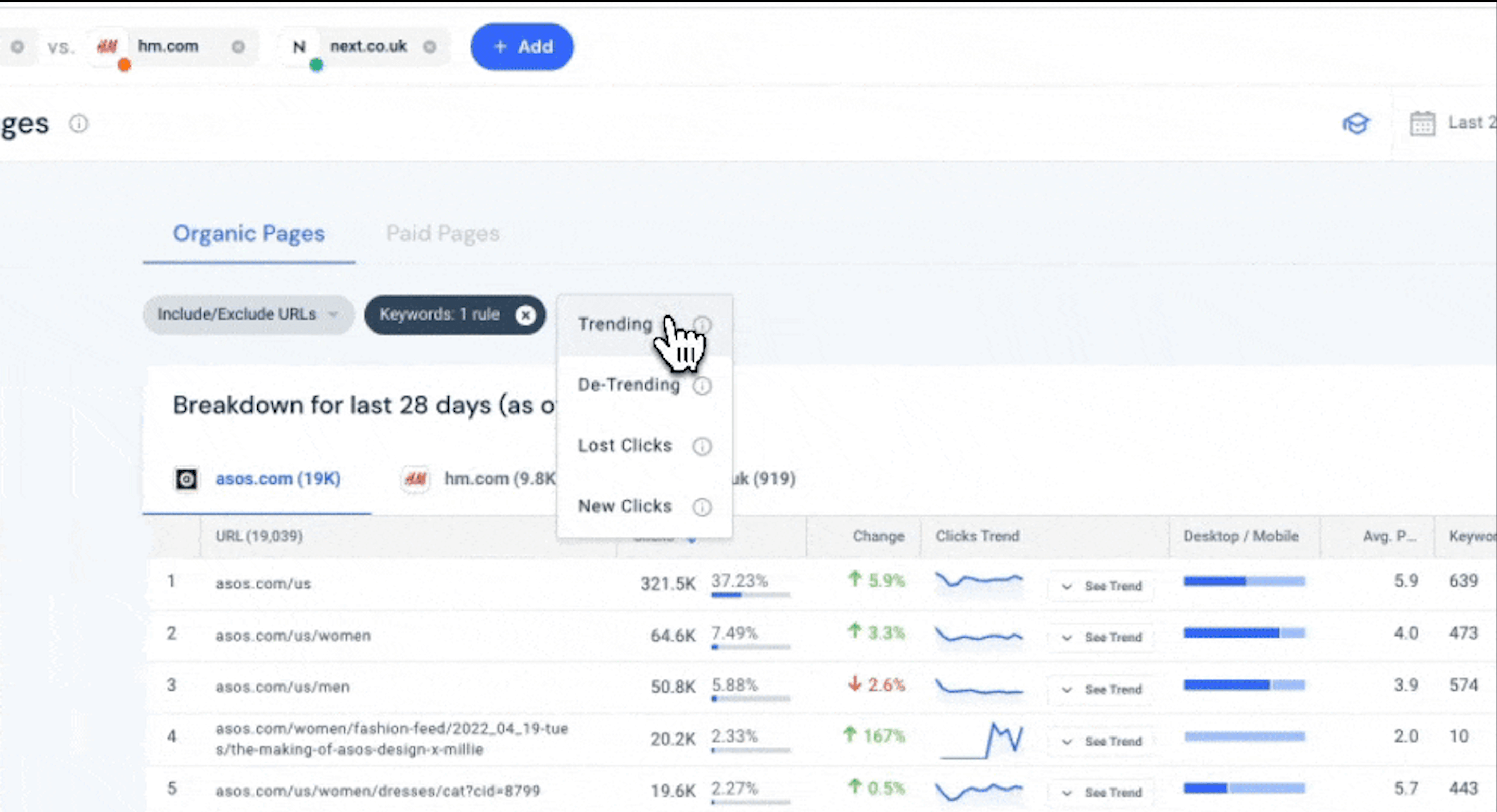The height and width of the screenshot is (812, 1497).
Task: Open the asos.com/us URL
Action: [263, 583]
